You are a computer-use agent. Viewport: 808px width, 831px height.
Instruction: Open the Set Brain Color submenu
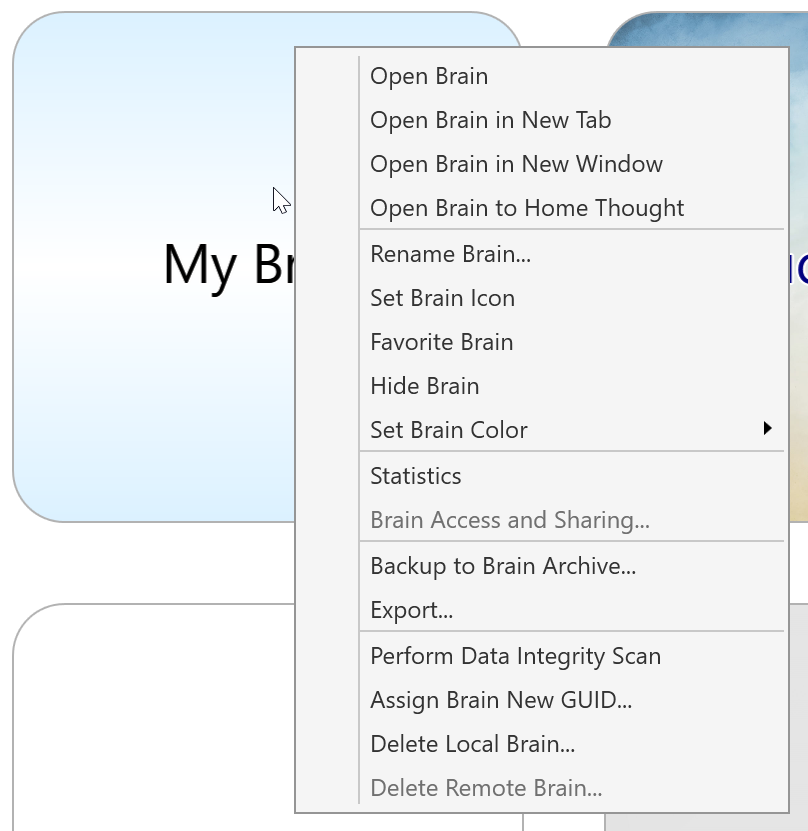pos(449,431)
